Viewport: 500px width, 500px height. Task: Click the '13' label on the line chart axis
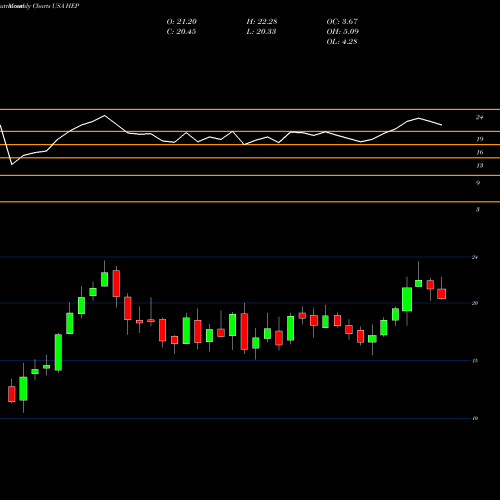(479, 166)
